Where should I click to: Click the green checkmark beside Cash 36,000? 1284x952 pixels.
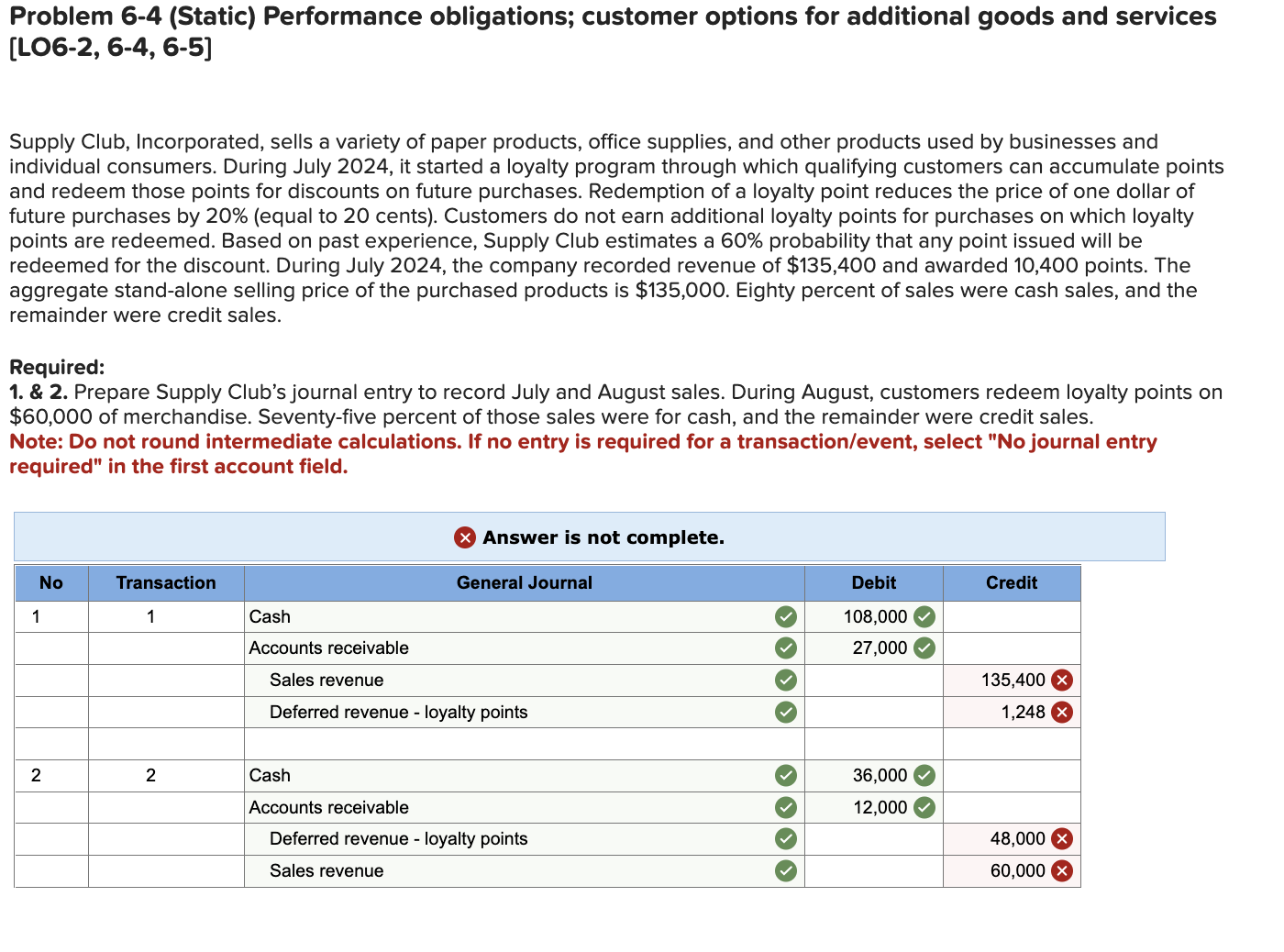924,775
